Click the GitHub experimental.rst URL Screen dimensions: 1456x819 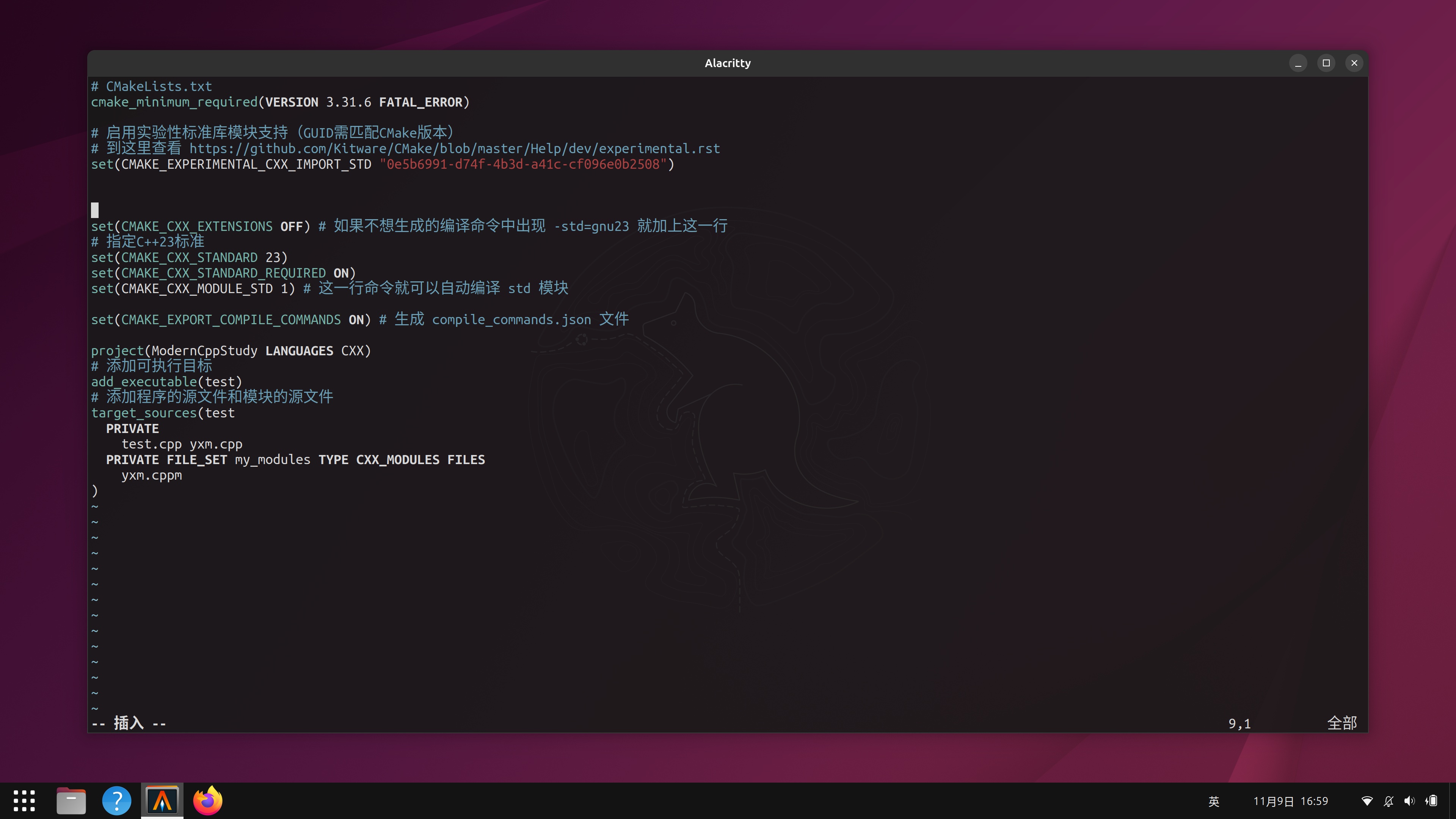tap(454, 149)
